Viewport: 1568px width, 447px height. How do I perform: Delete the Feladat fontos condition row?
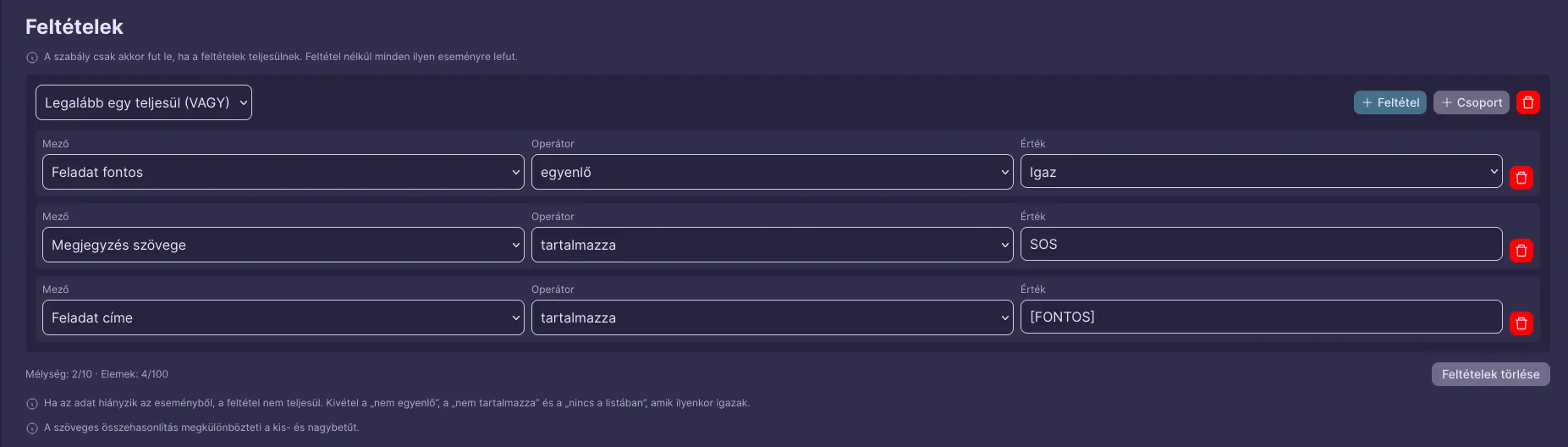pos(1521,178)
